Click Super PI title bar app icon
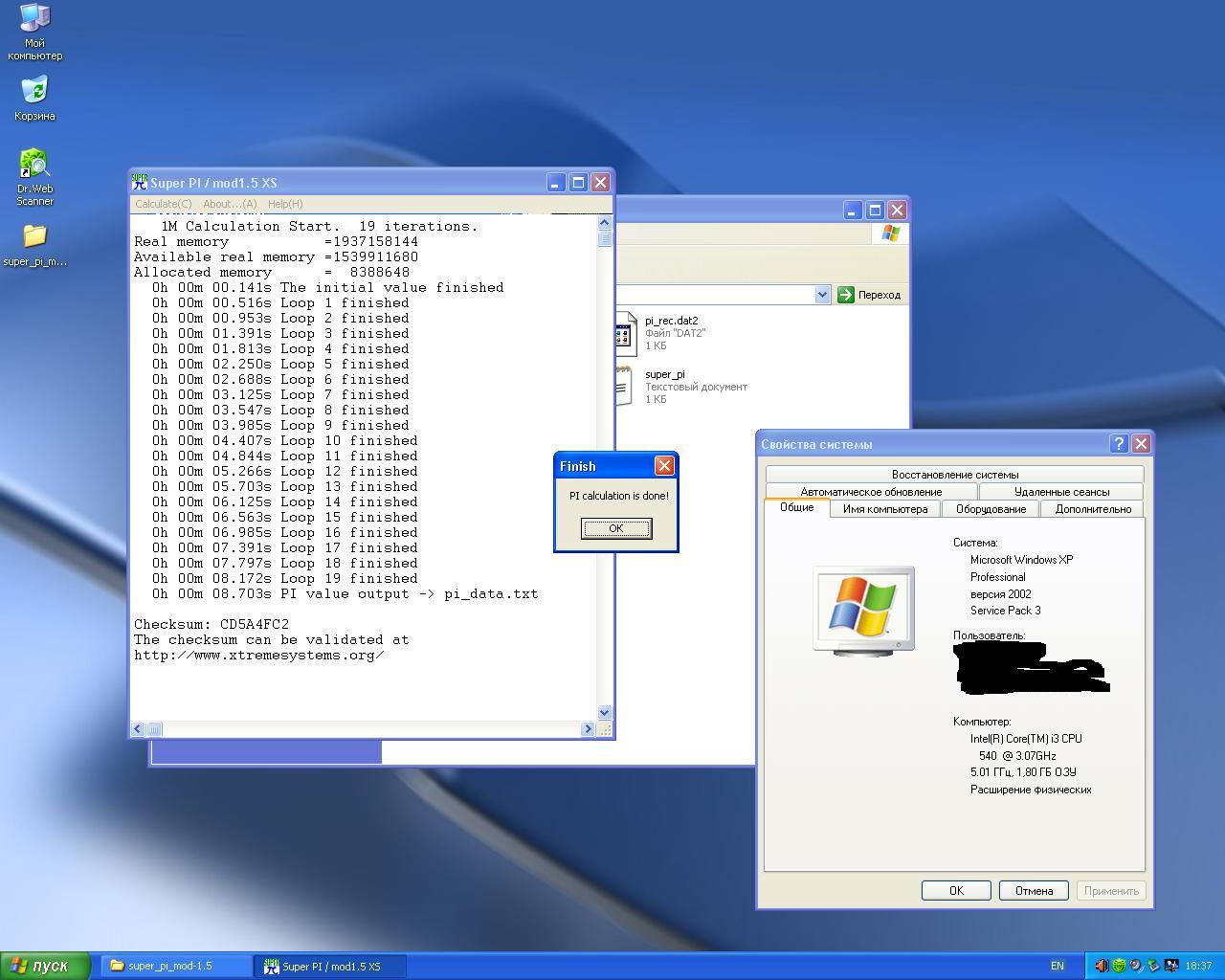Image resolution: width=1225 pixels, height=980 pixels. click(x=140, y=182)
